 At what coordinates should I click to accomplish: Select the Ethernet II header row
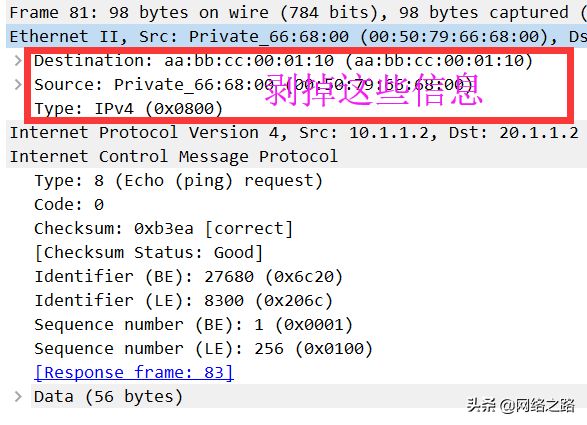tap(296, 36)
